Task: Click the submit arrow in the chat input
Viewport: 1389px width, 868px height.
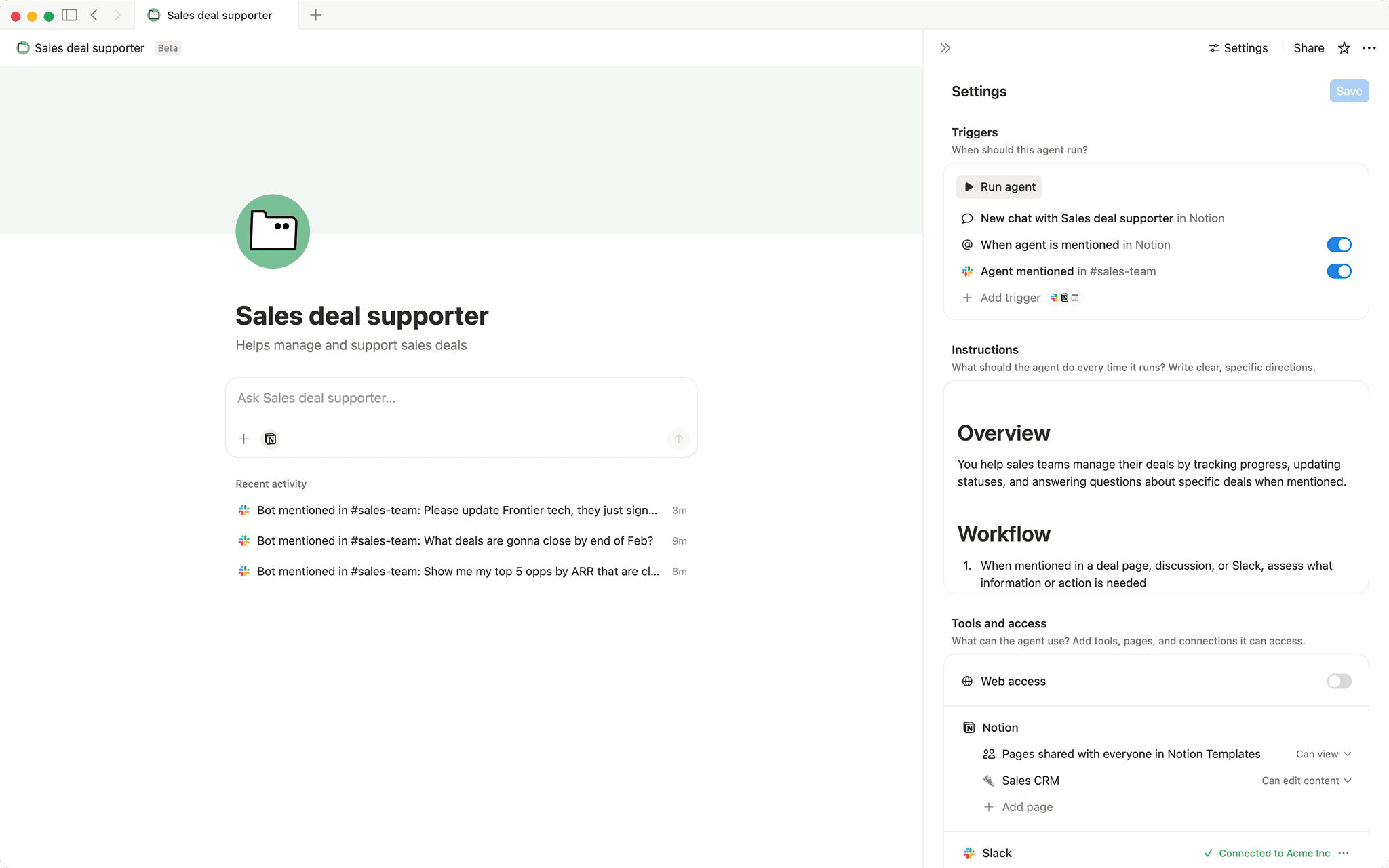Action: tap(678, 439)
